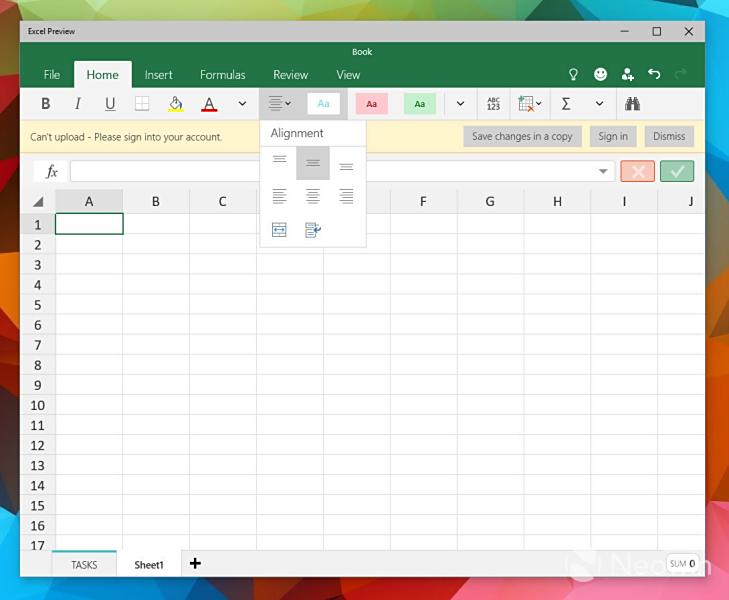The height and width of the screenshot is (600, 729).
Task: Minimize the Excel Preview window
Action: tap(624, 32)
